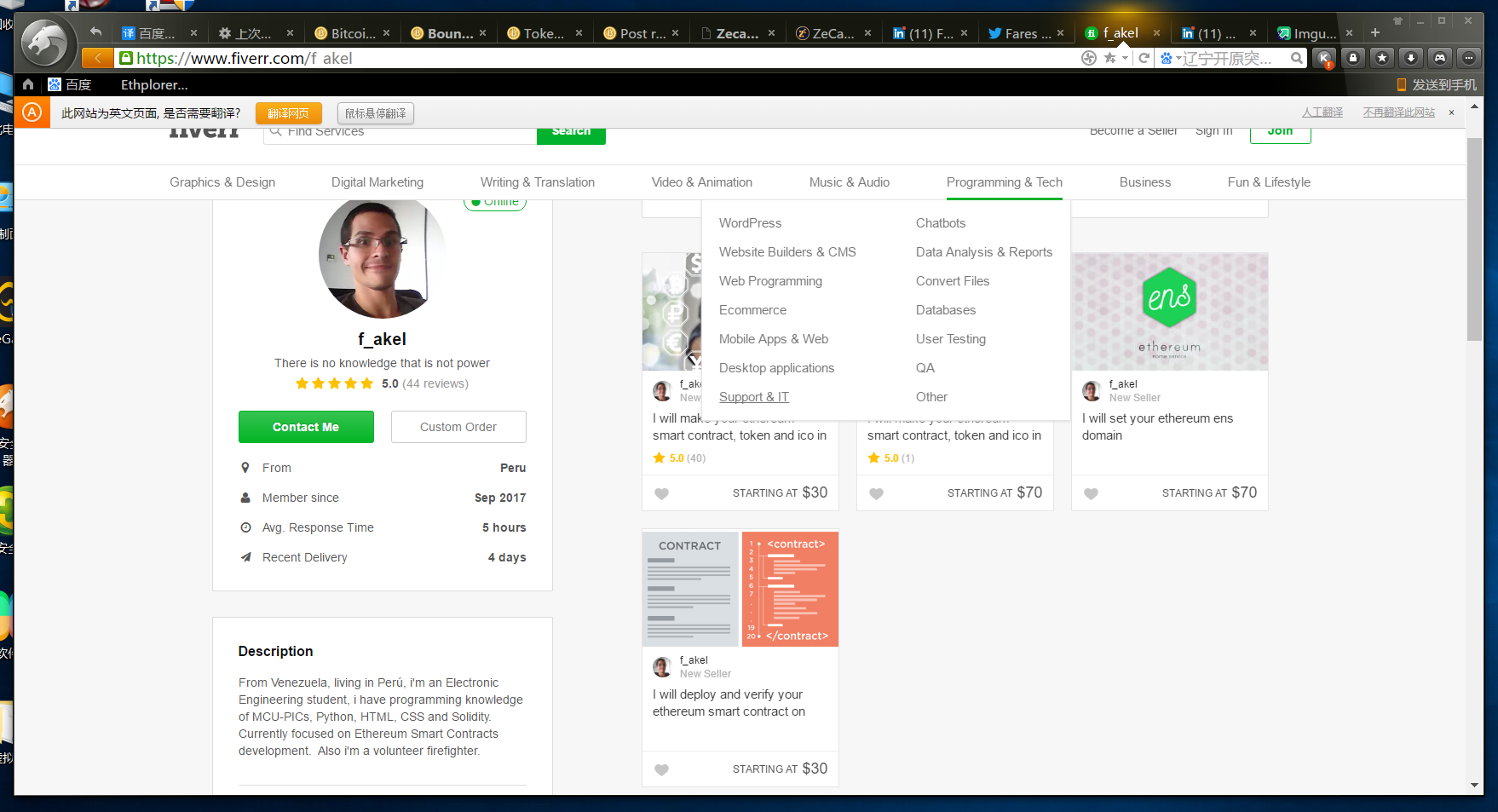Select Chatbots submenu item
The width and height of the screenshot is (1498, 812).
coord(941,223)
